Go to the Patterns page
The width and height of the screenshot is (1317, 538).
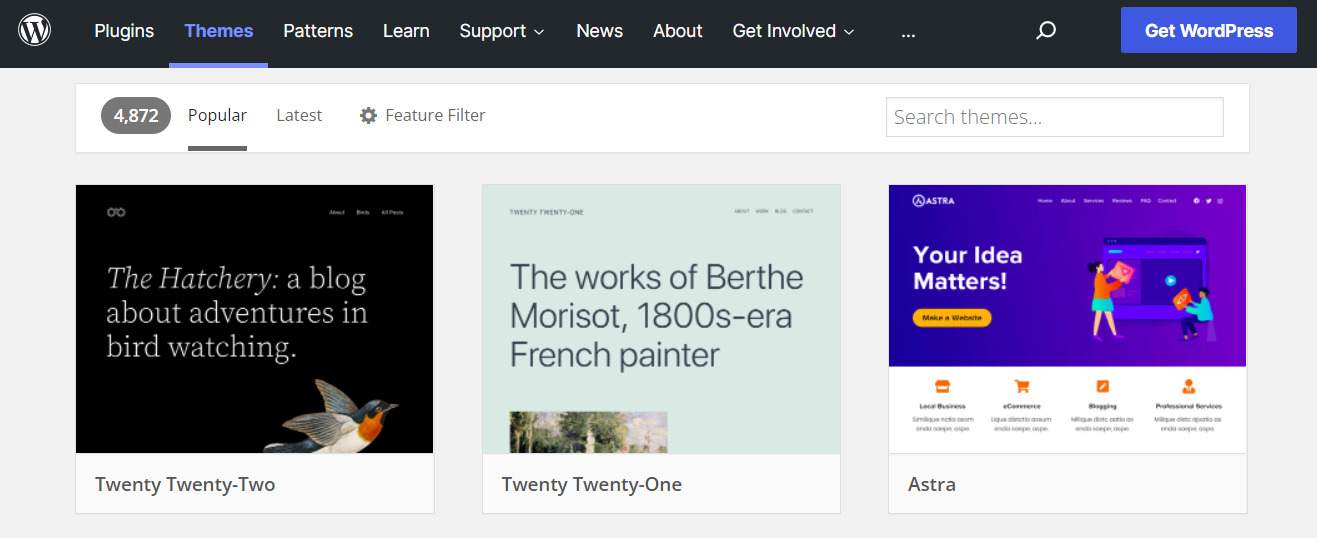click(318, 31)
